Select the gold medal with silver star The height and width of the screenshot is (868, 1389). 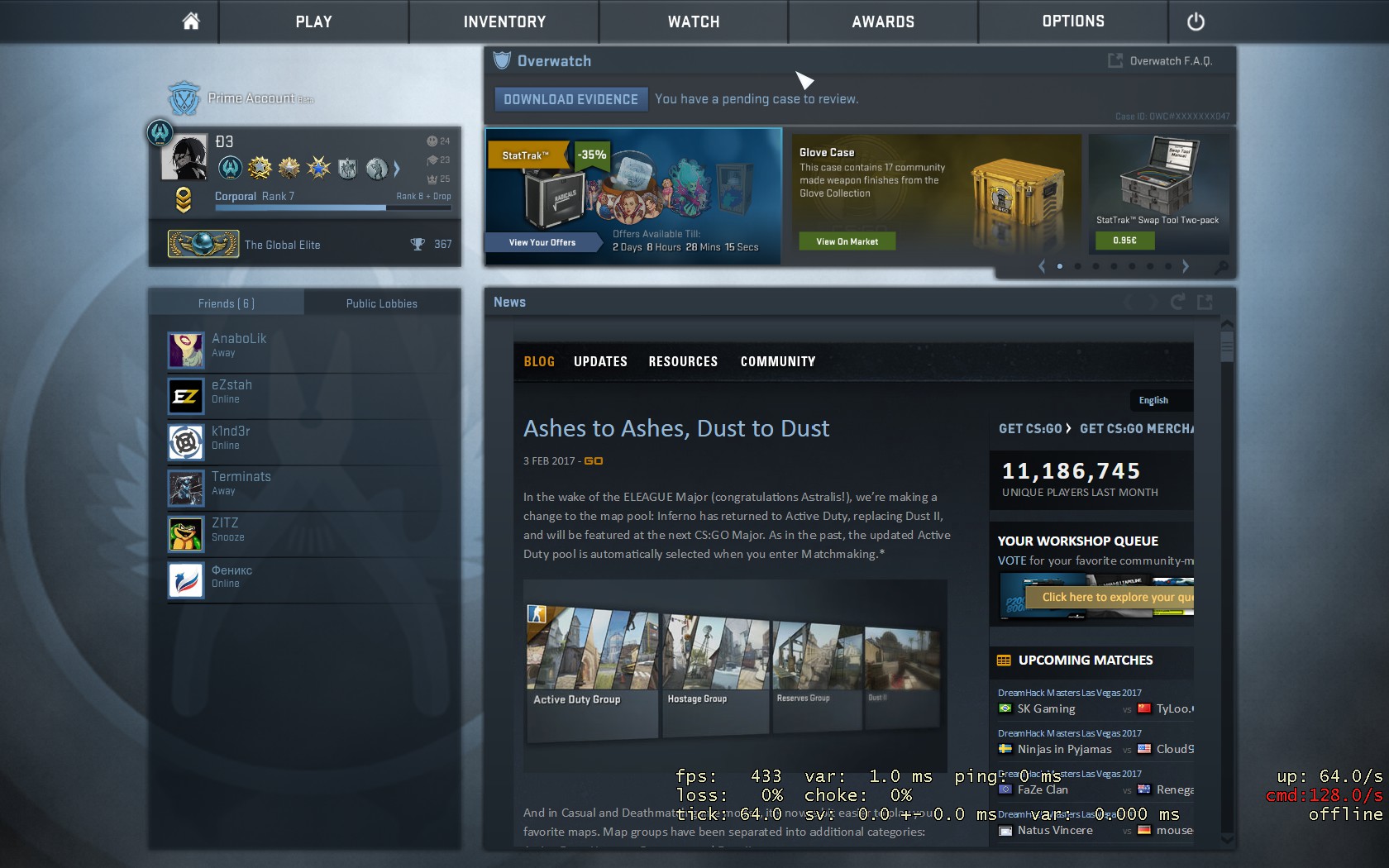289,169
